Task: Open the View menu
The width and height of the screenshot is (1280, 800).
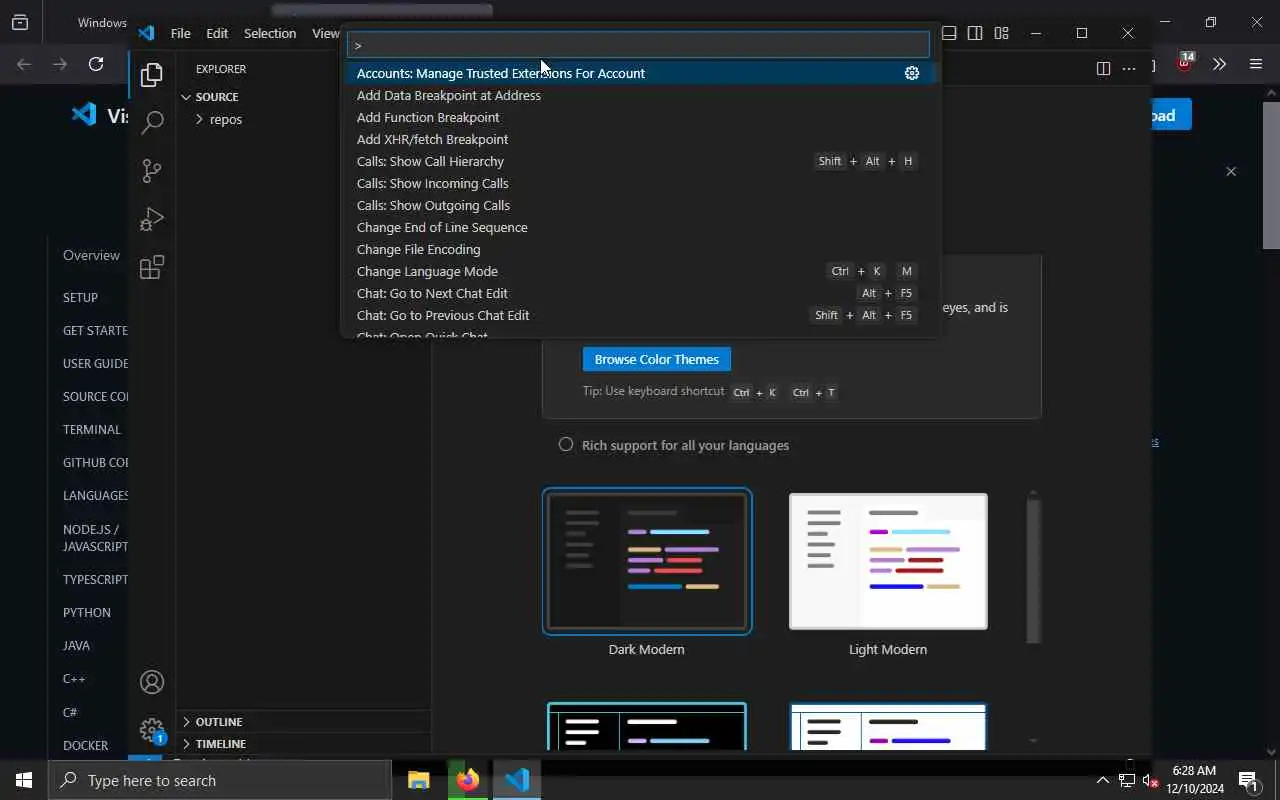Action: click(325, 33)
